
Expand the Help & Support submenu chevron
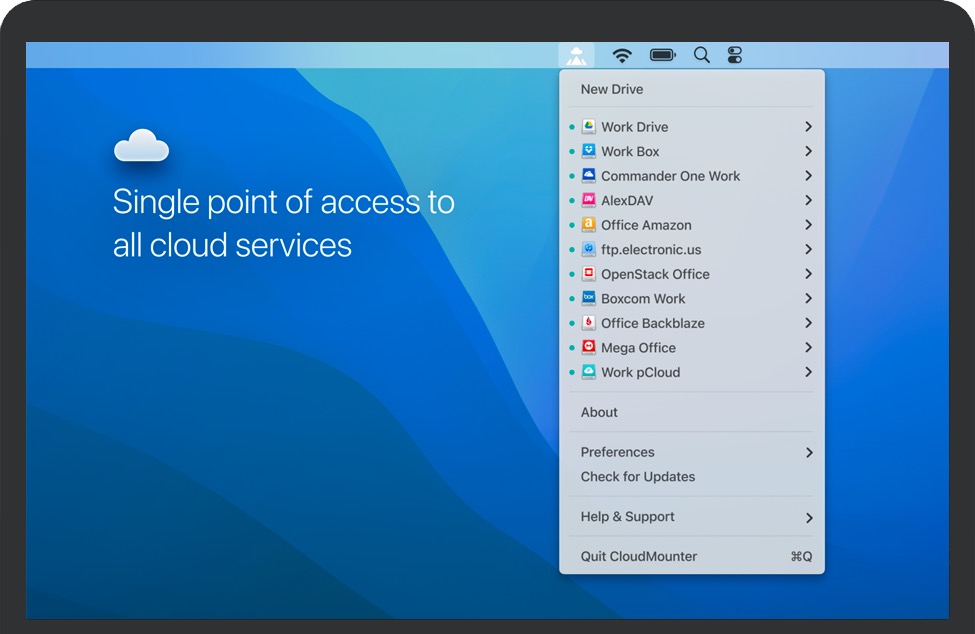pyautogui.click(x=809, y=518)
